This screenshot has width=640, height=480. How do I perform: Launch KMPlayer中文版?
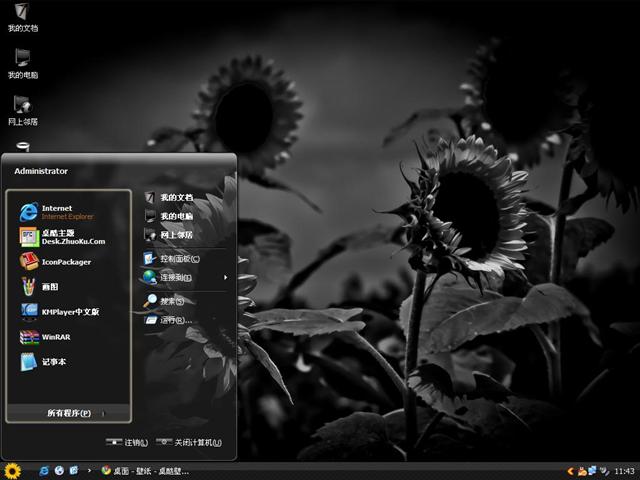click(69, 312)
